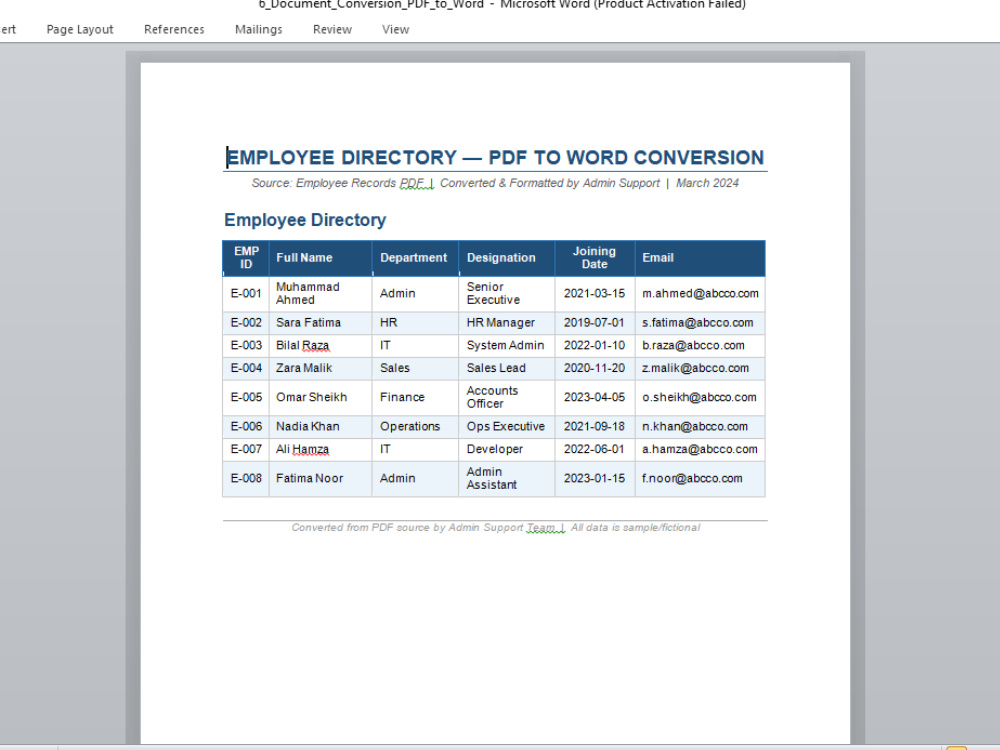Viewport: 1000px width, 750px height.
Task: Click the Department column header
Action: [x=415, y=258]
